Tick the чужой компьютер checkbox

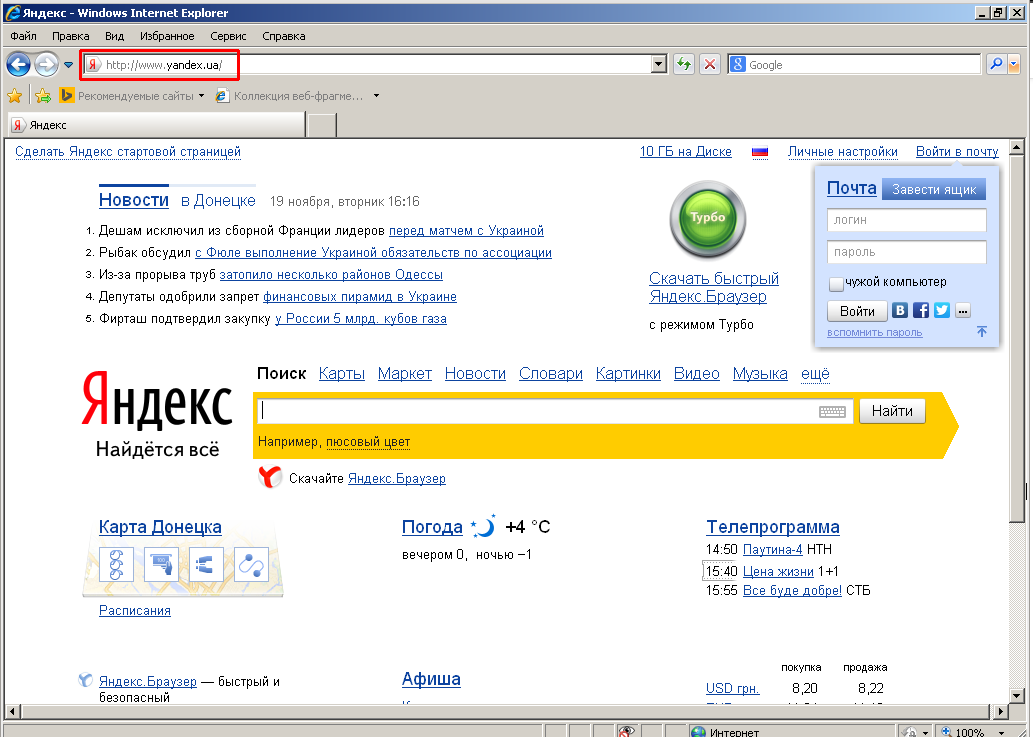836,284
